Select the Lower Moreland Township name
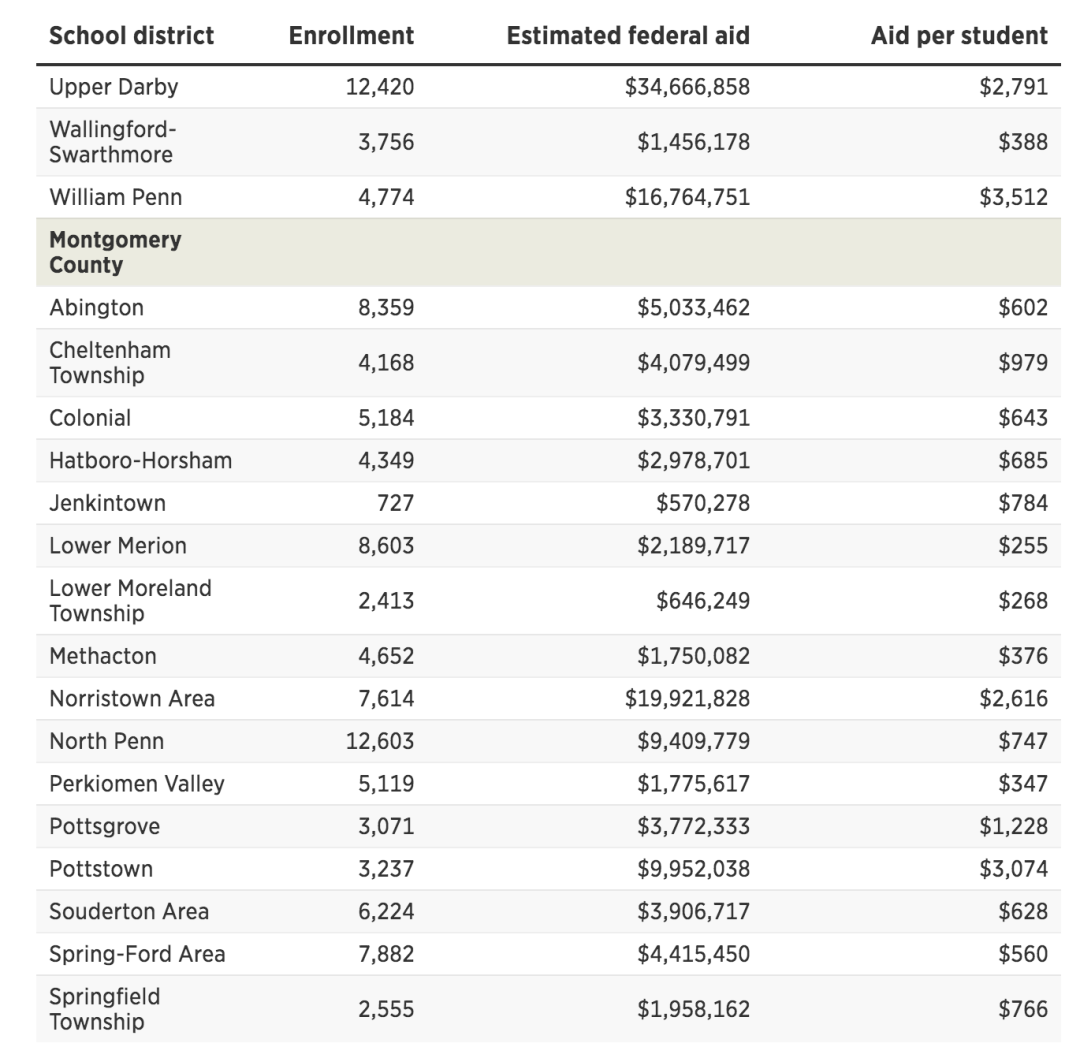This screenshot has height=1058, width=1080. click(x=130, y=601)
